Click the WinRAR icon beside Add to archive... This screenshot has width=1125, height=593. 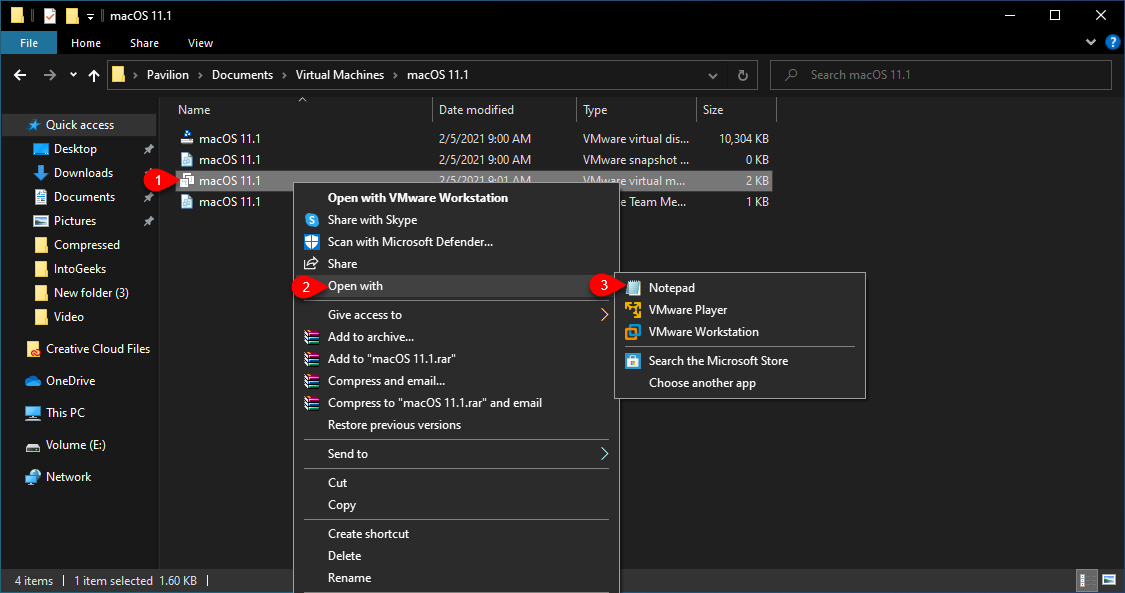311,337
